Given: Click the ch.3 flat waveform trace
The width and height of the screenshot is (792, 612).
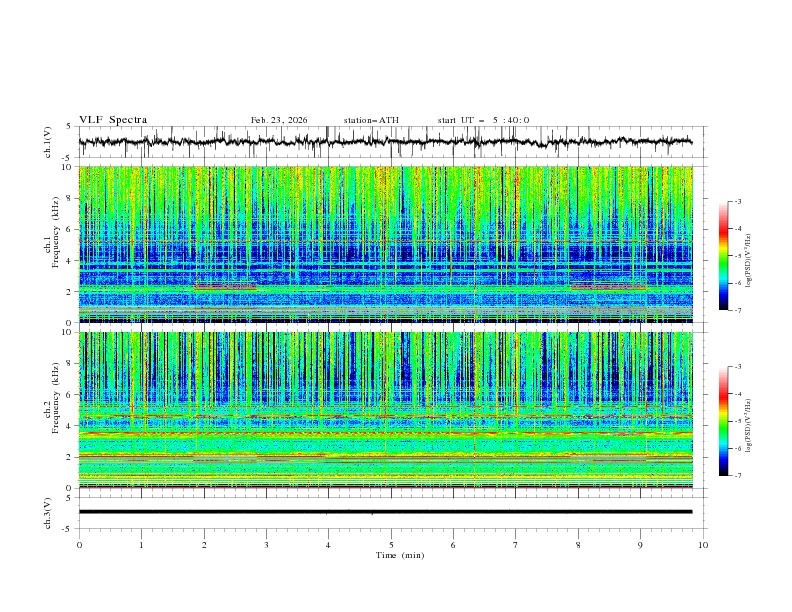Looking at the screenshot, I should tap(390, 512).
